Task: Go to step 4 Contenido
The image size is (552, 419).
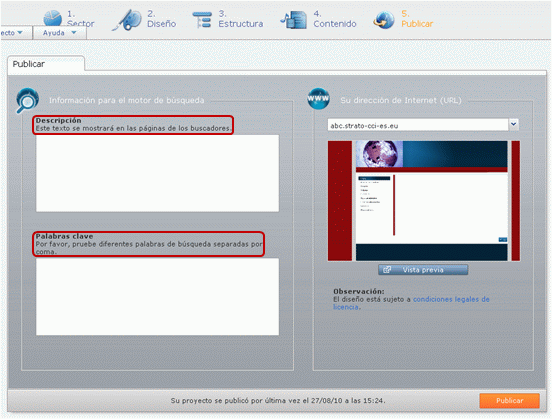Action: pyautogui.click(x=335, y=19)
